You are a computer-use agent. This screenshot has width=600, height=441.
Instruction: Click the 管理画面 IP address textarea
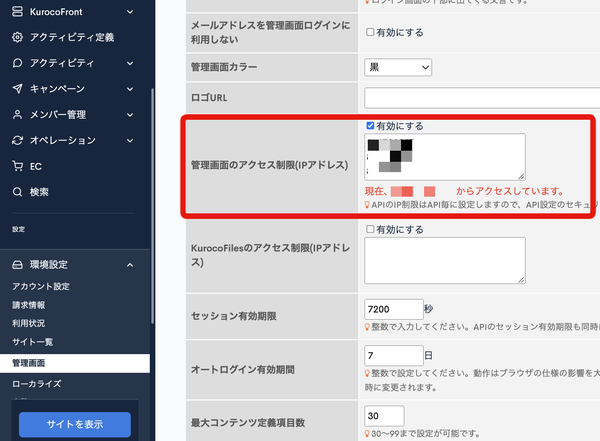[445, 157]
